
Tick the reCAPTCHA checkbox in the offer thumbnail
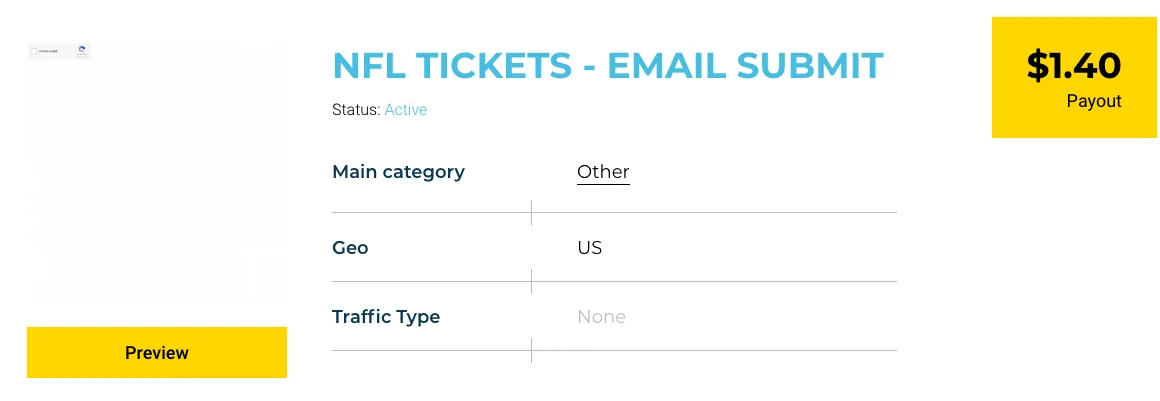point(34,50)
